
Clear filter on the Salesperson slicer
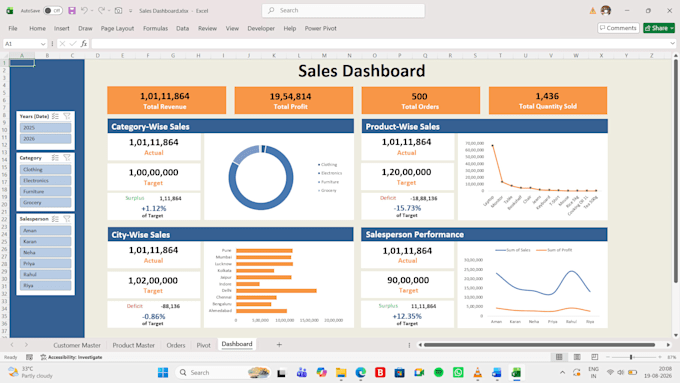(x=67, y=219)
